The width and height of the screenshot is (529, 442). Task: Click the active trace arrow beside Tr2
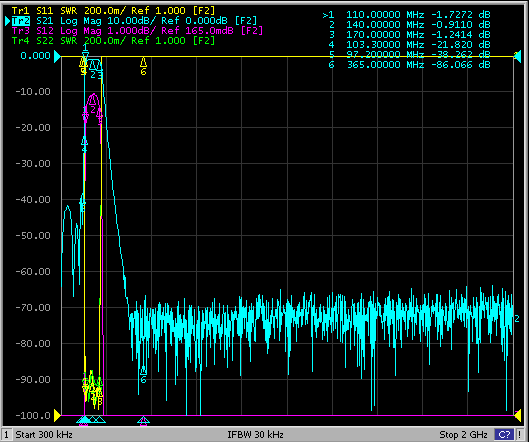7,21
